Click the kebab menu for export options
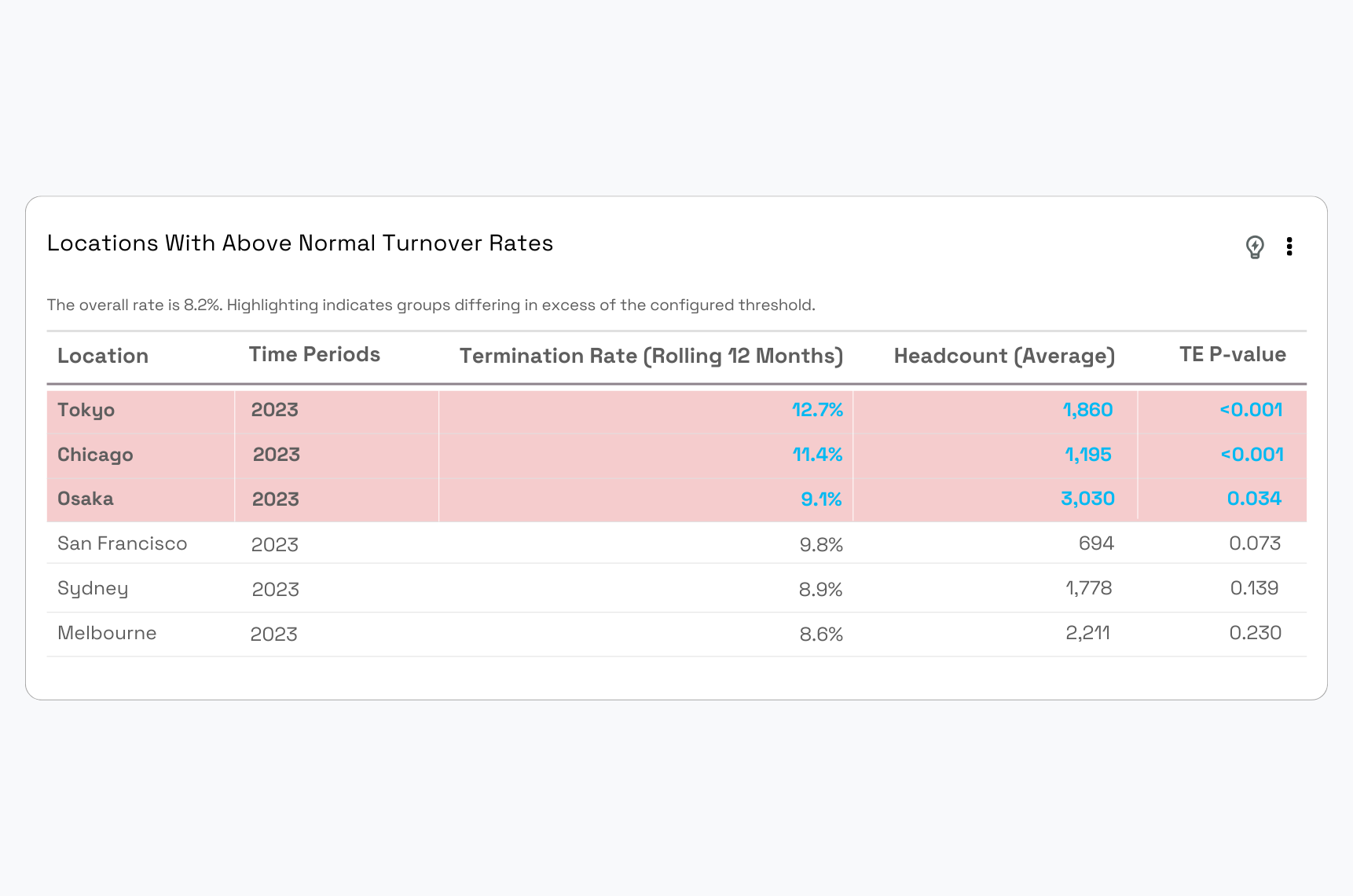Viewport: 1353px width, 896px height. pyautogui.click(x=1291, y=247)
